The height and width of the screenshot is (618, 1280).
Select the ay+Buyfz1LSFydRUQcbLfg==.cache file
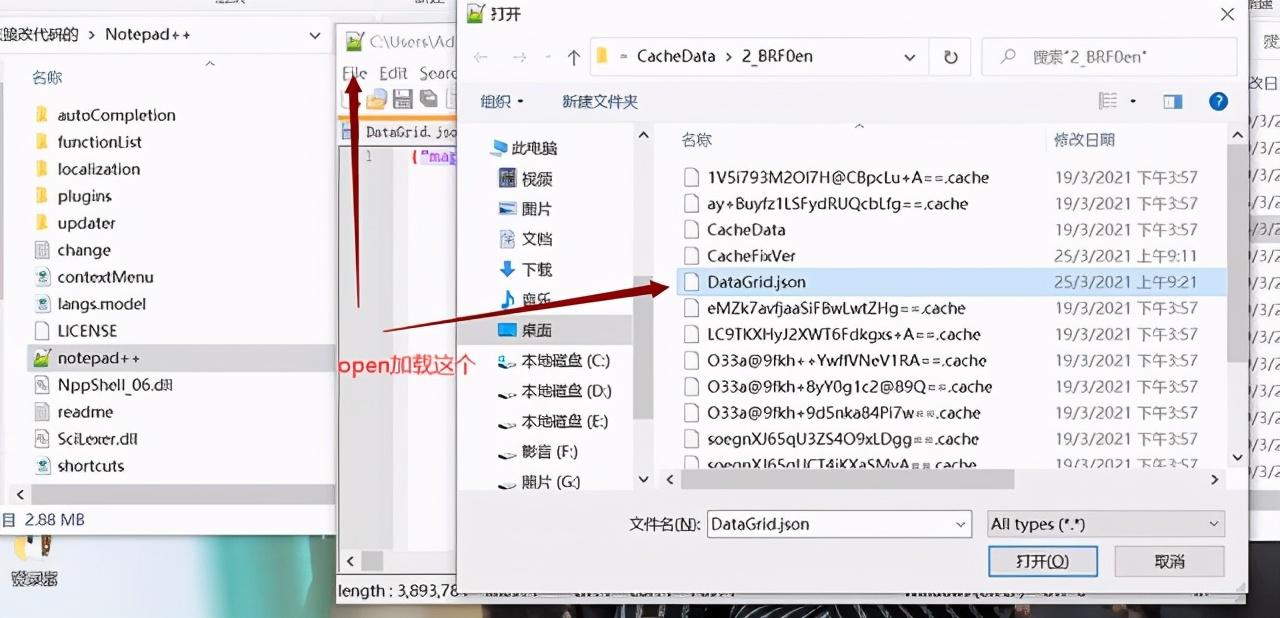coord(825,204)
